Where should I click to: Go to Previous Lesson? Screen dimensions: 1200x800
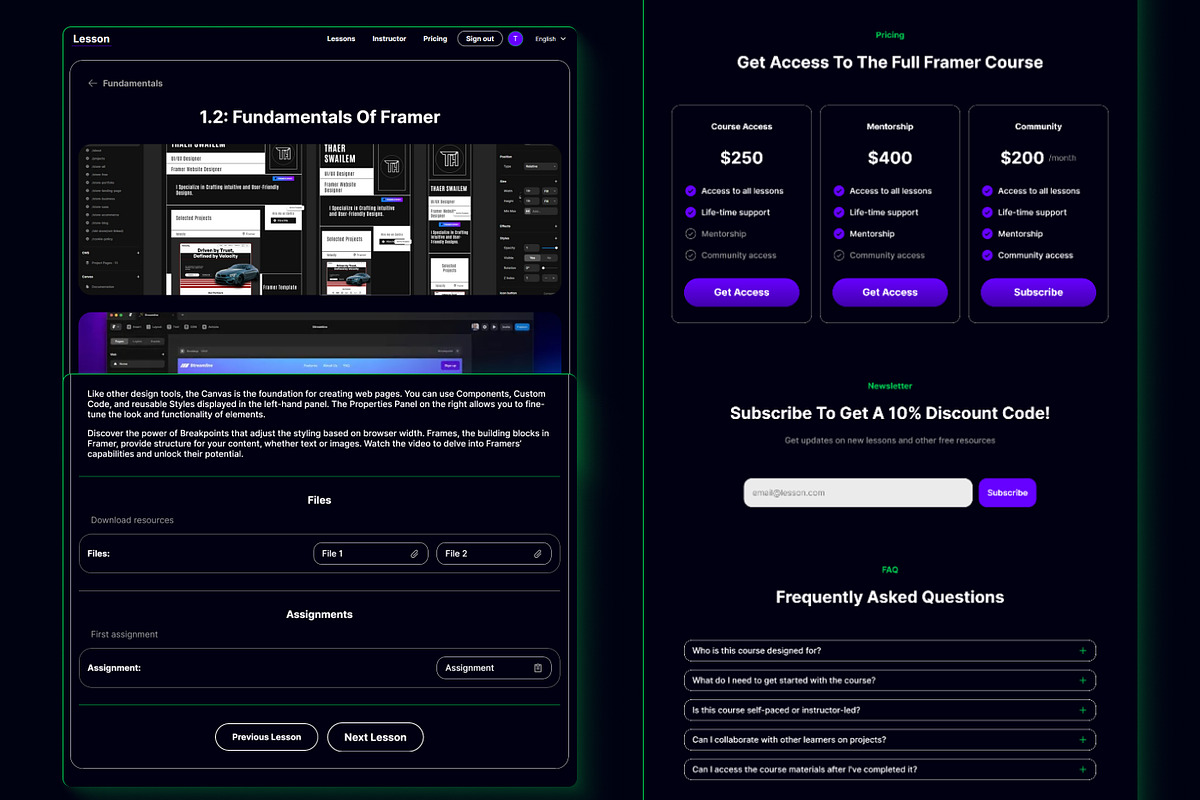pyautogui.click(x=266, y=737)
